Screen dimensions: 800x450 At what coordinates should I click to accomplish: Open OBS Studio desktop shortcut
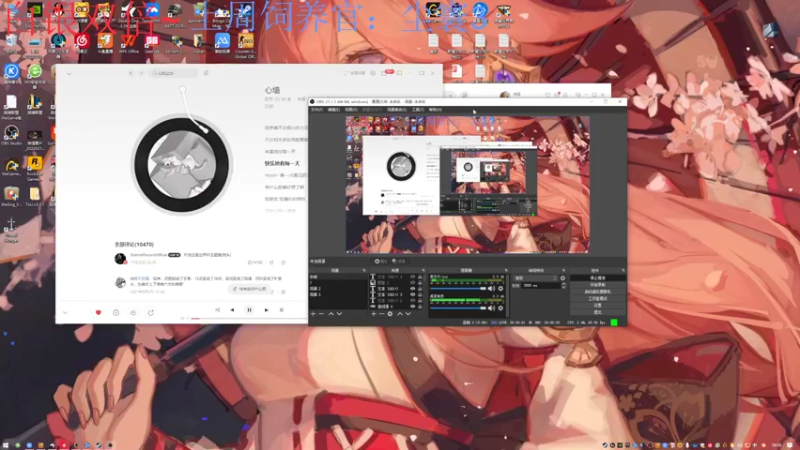11,135
